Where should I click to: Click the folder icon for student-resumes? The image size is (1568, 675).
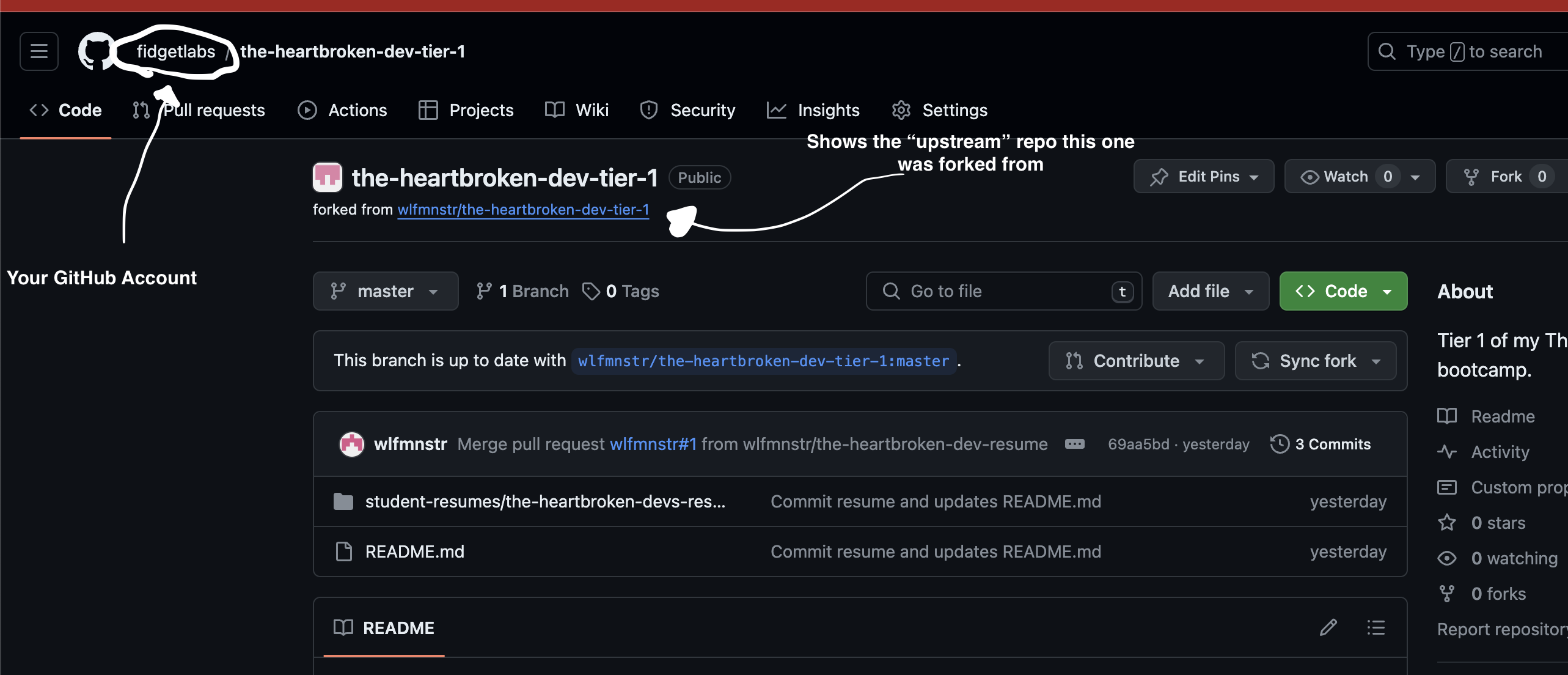[343, 501]
